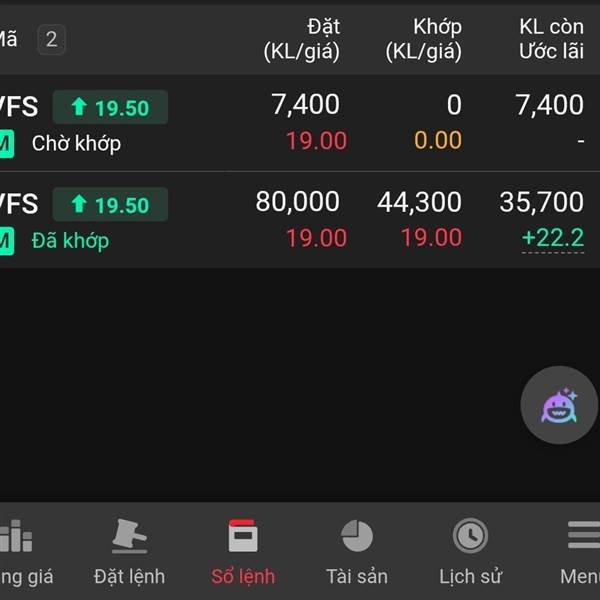Open the Đặt lệnh gavel icon
This screenshot has height=600, width=600.
(129, 536)
